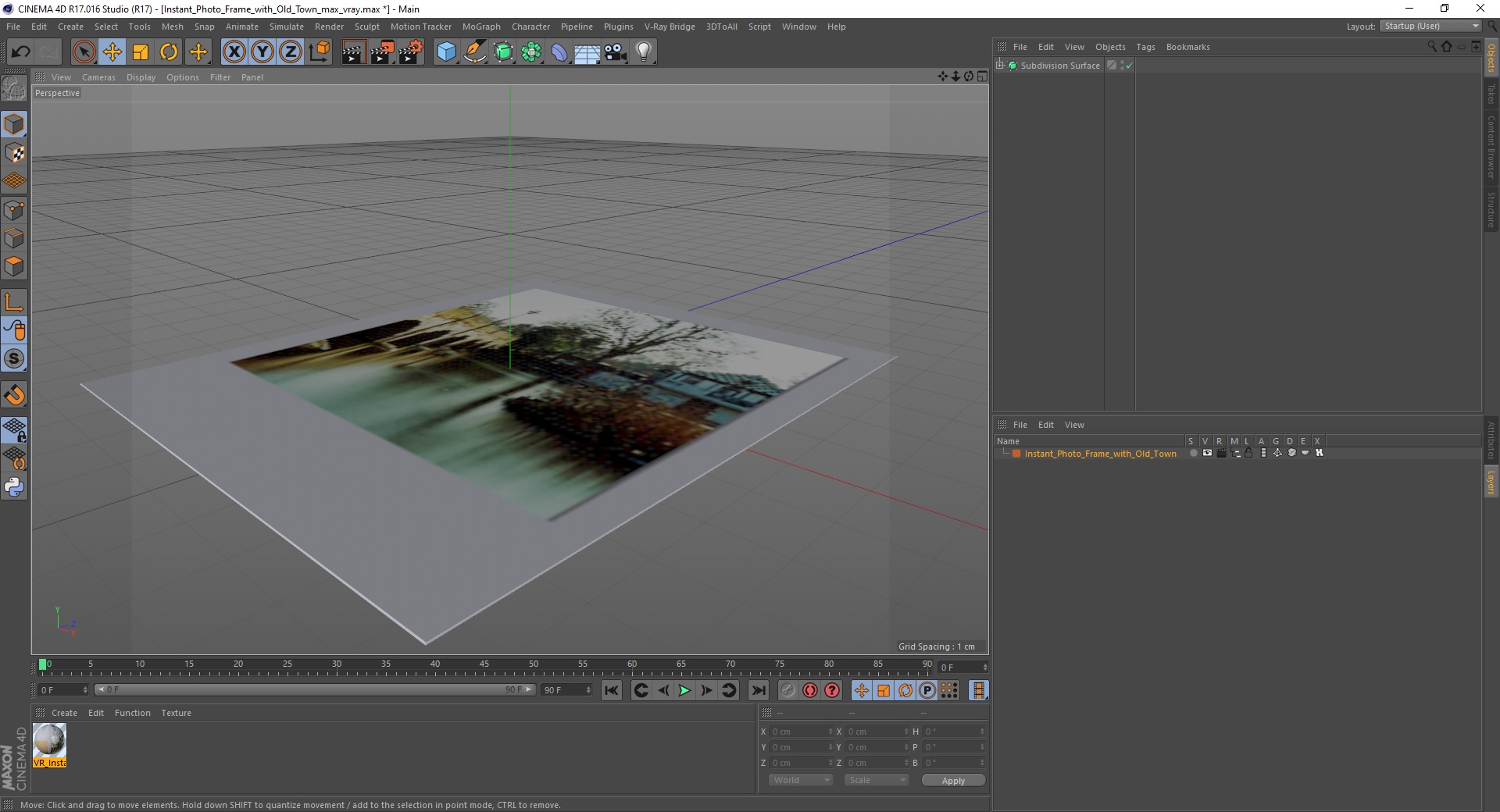Open Edit Render Settings icon
The width and height of the screenshot is (1500, 812).
click(411, 52)
